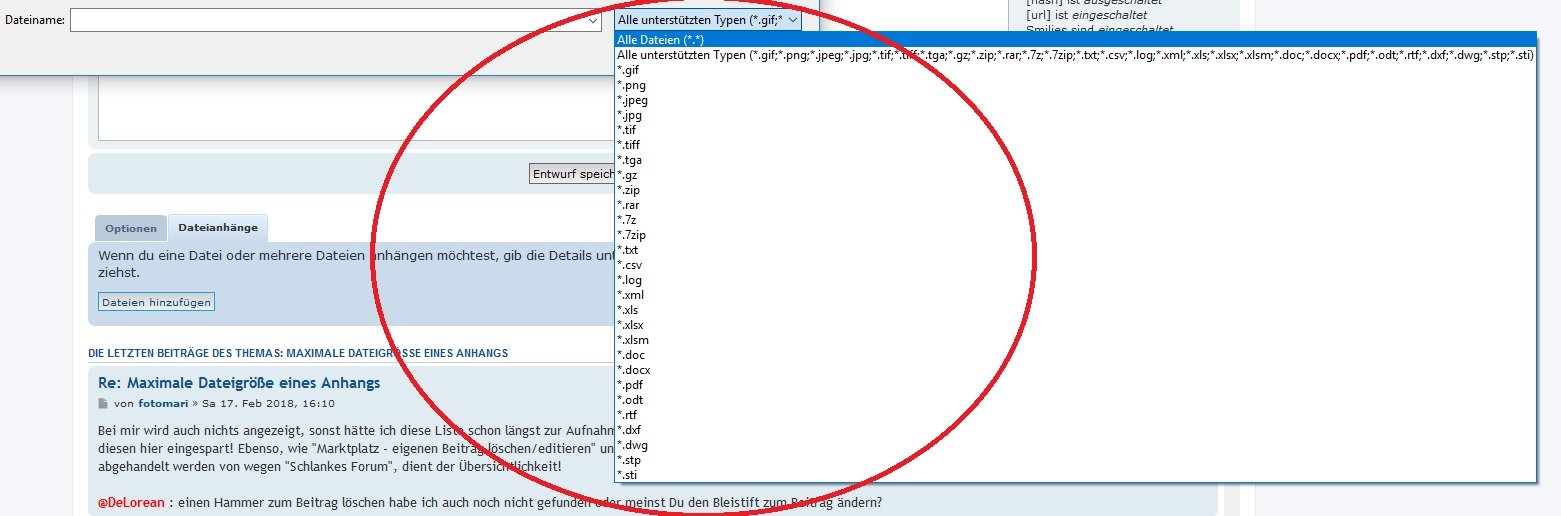Open the file type filter dropdown
1561x516 pixels.
(707, 20)
